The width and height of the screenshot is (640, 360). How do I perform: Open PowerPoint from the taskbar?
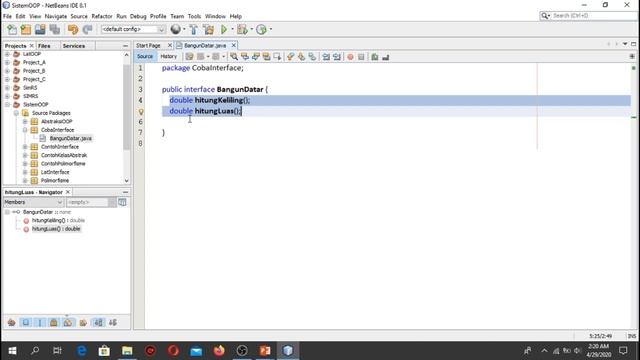[265, 351]
